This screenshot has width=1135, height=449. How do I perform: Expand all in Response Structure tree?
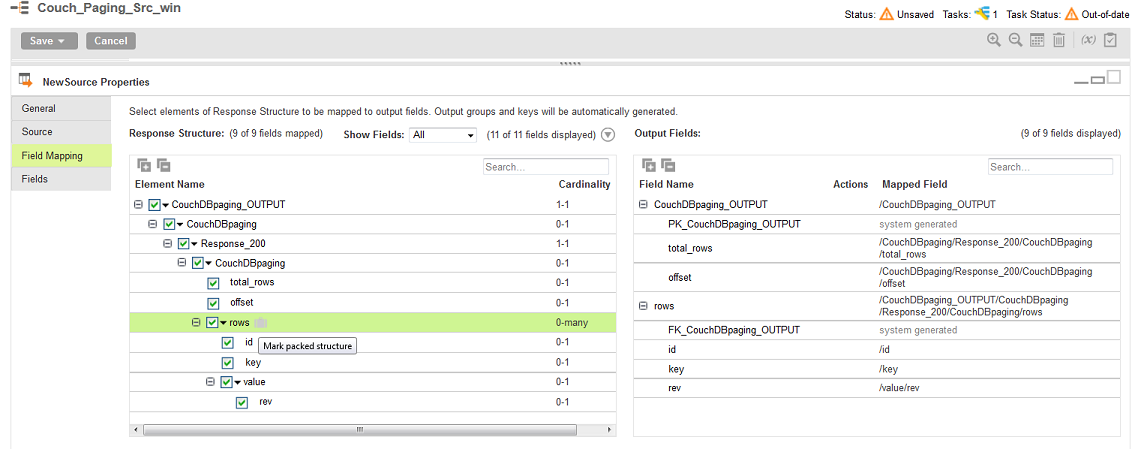pos(144,166)
